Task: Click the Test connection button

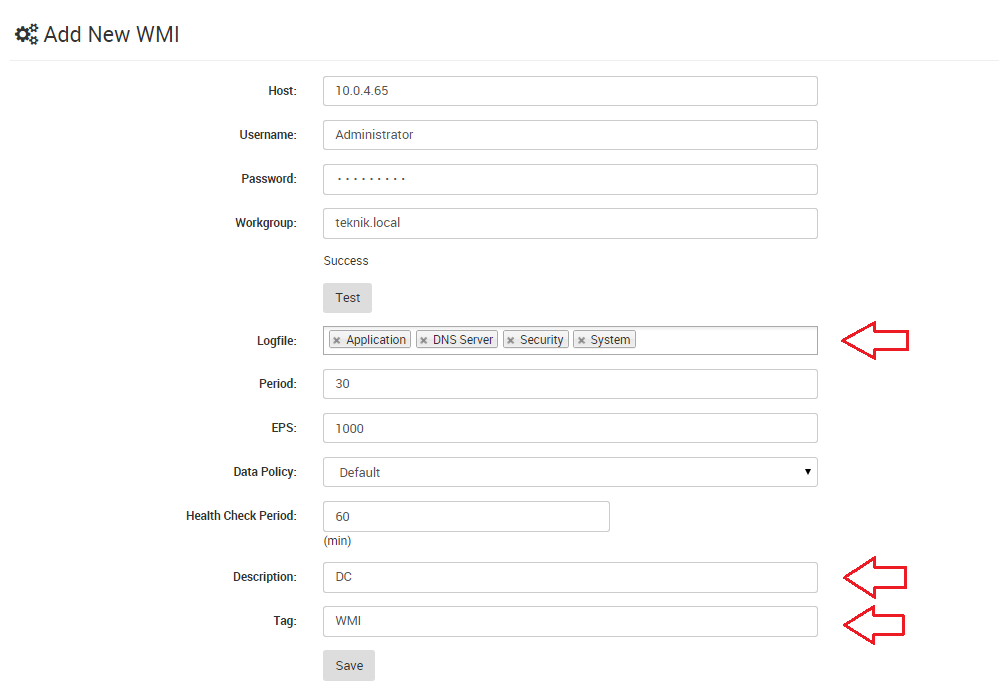Action: 347,297
